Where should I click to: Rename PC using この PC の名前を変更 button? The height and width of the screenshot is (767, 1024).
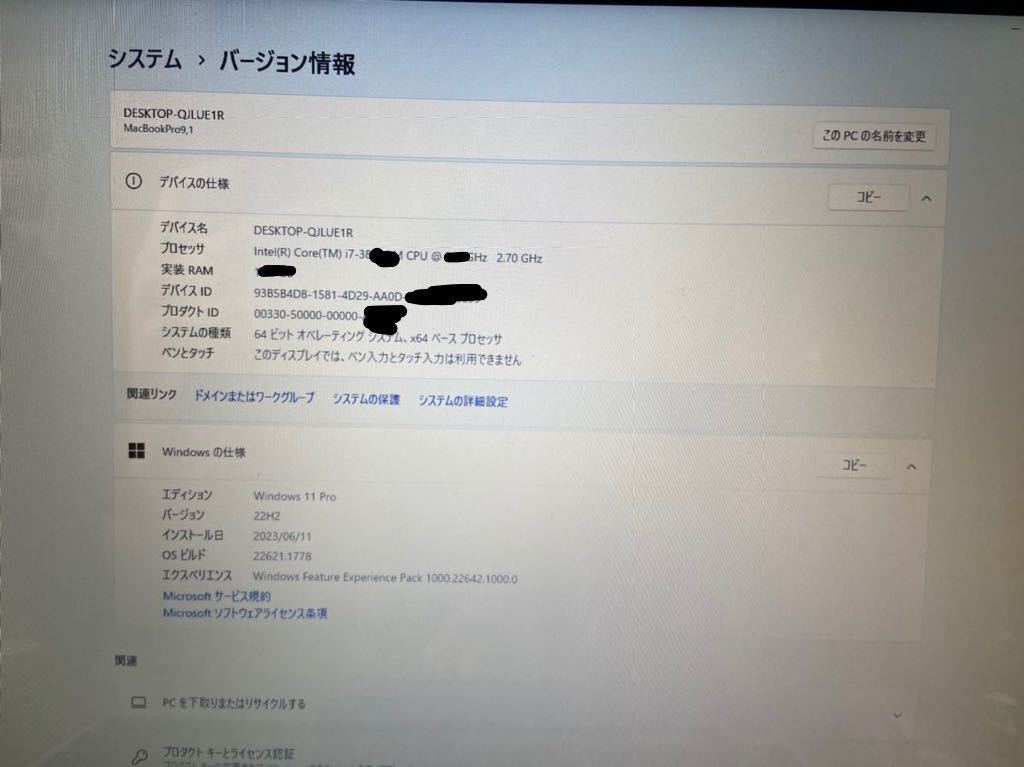pyautogui.click(x=874, y=136)
